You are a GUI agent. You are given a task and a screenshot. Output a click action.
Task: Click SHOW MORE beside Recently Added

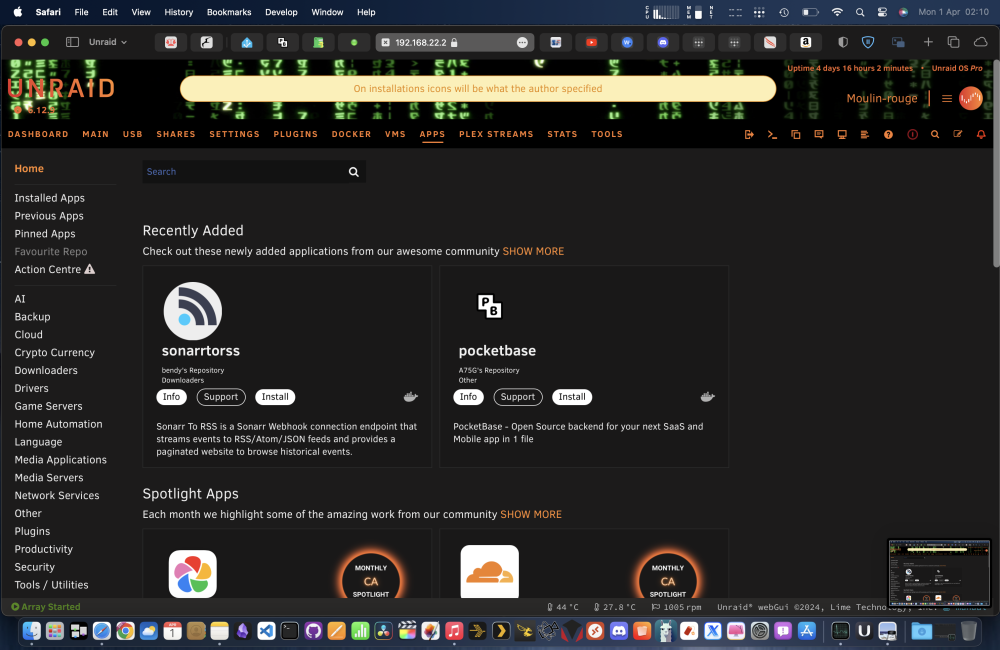[533, 251]
